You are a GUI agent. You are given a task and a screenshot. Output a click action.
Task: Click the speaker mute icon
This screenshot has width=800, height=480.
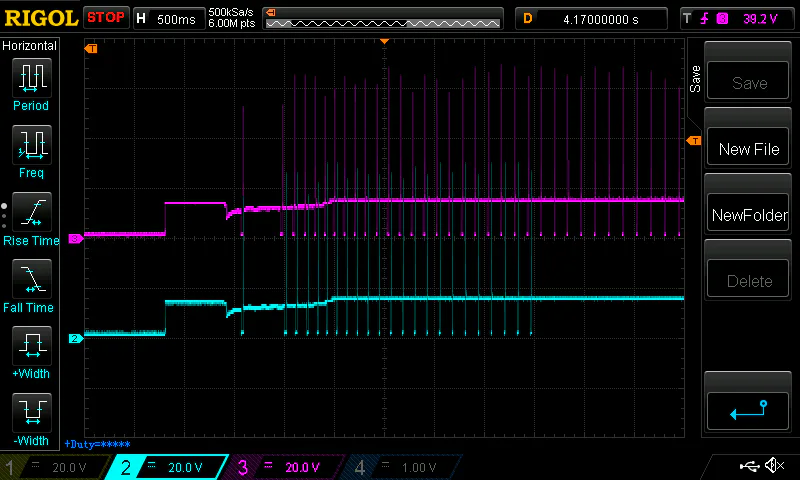click(x=774, y=466)
